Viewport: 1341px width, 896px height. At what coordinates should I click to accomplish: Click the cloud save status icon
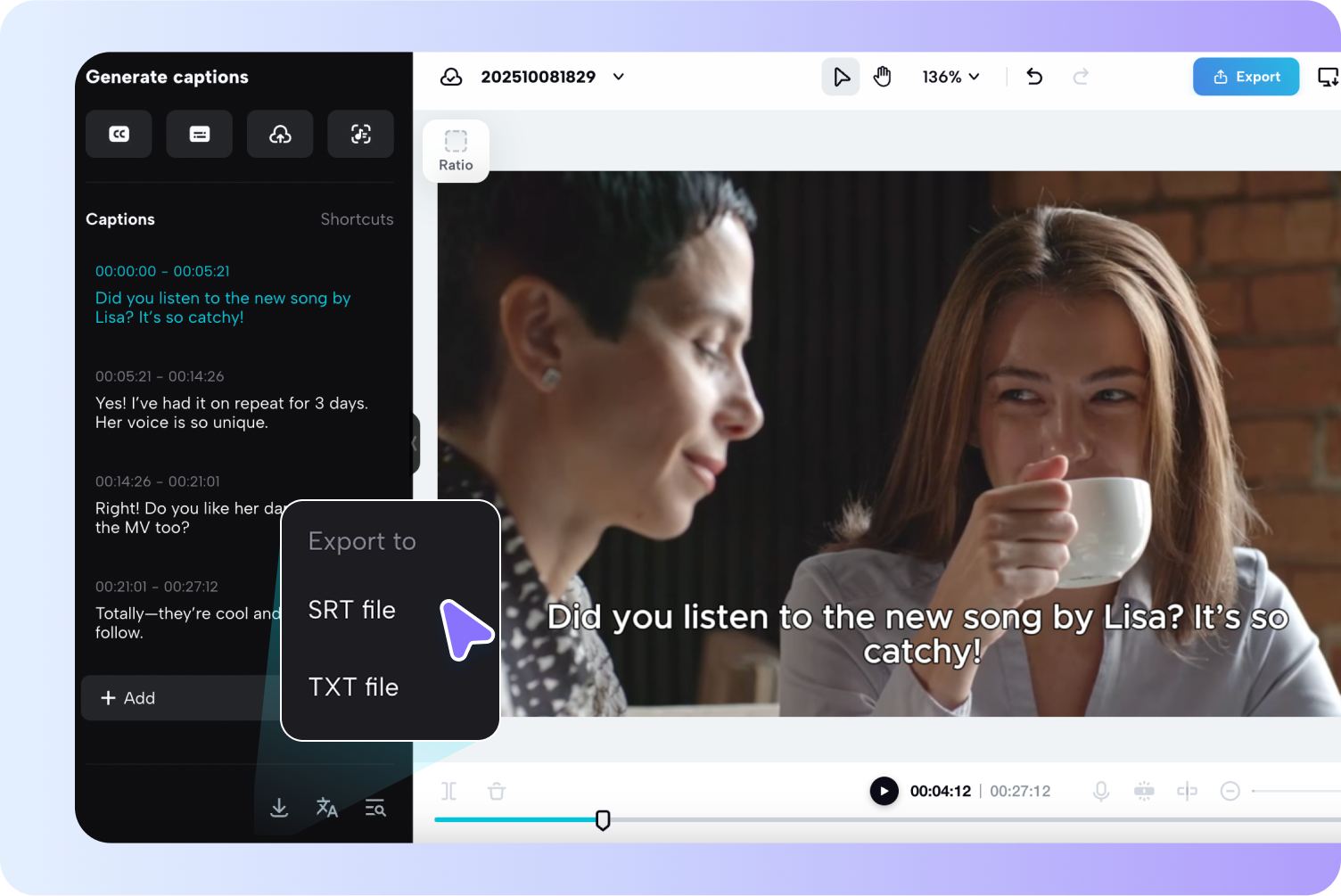pos(451,77)
